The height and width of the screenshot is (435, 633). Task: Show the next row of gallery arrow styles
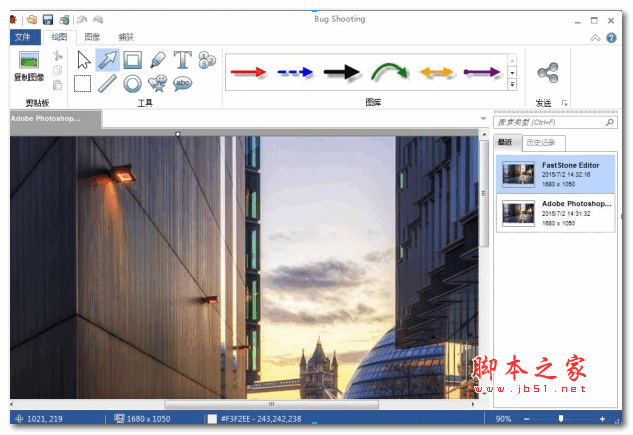pyautogui.click(x=512, y=73)
